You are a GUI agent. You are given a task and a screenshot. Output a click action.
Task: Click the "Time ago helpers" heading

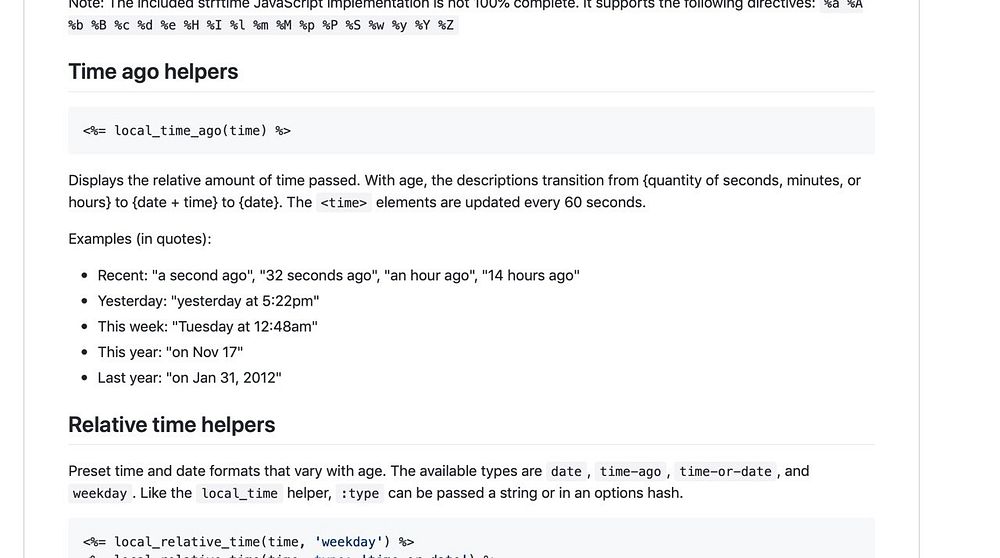[x=153, y=71]
